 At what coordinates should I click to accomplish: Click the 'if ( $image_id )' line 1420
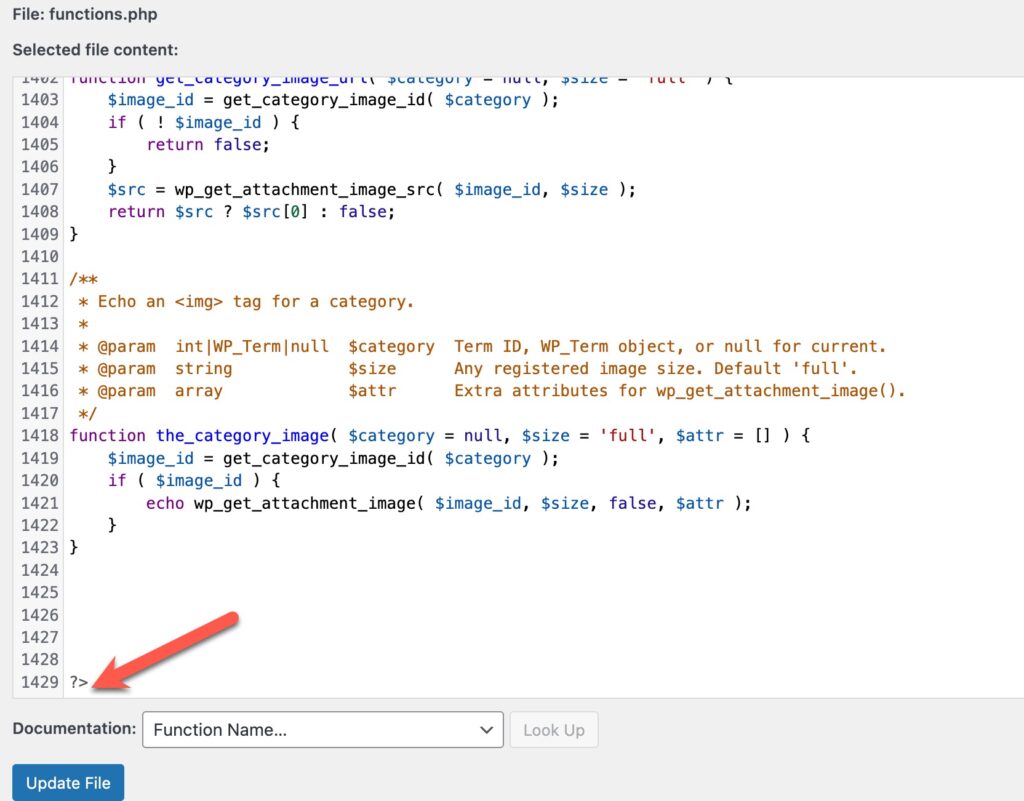(x=194, y=480)
